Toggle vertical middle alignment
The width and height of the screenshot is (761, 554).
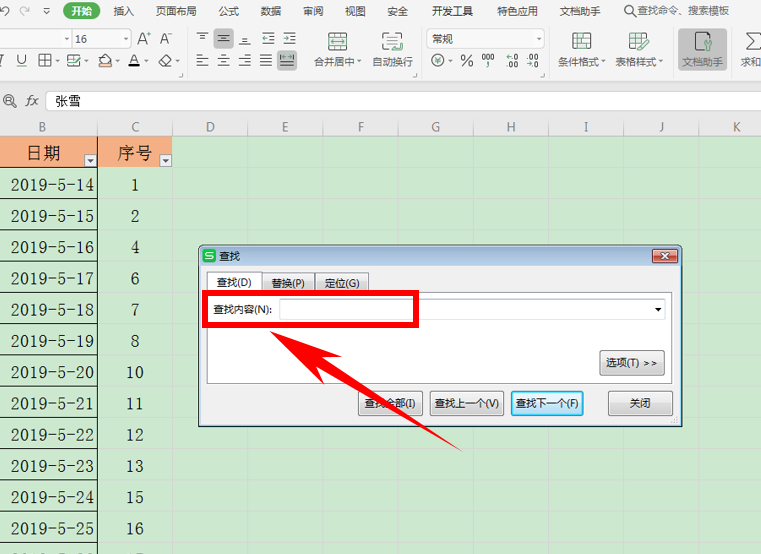(224, 38)
